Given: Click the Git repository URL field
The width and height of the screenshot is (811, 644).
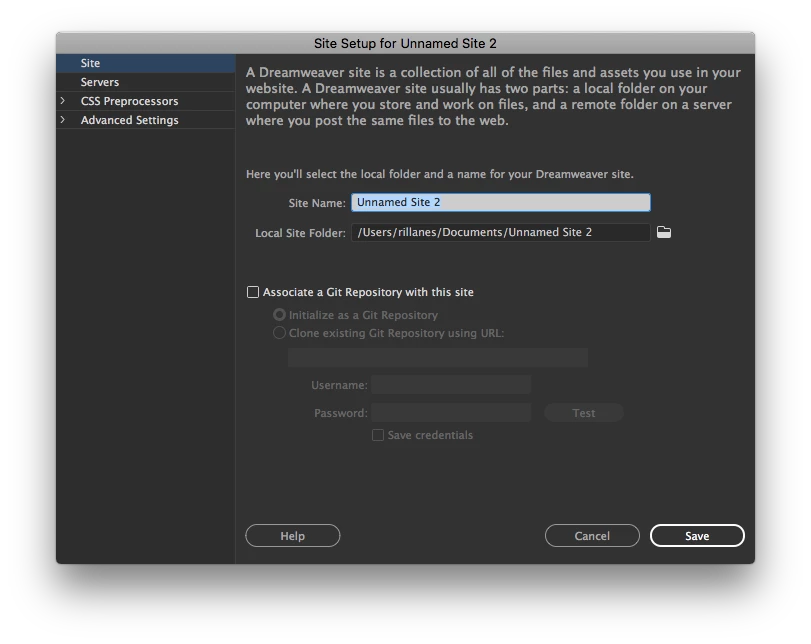Looking at the screenshot, I should [x=438, y=357].
